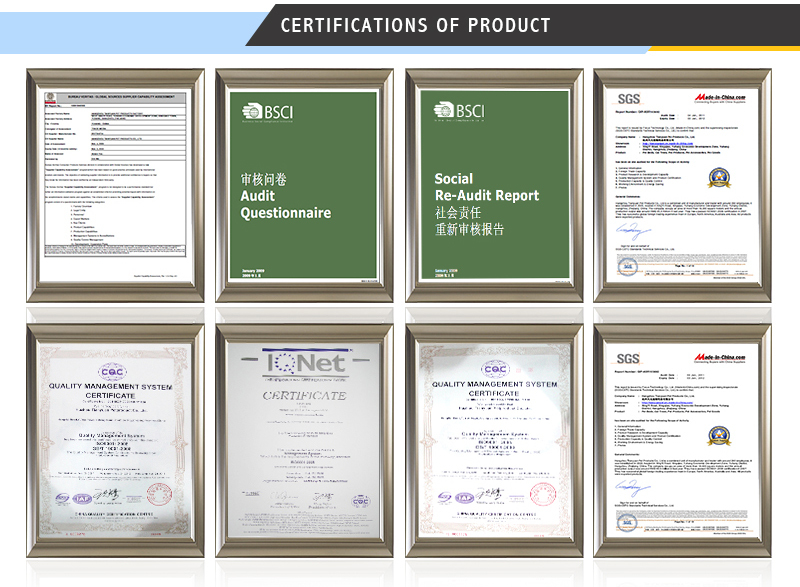Click the blue signature on top-right SGS report
Screen dimensions: 800x587
tap(633, 231)
